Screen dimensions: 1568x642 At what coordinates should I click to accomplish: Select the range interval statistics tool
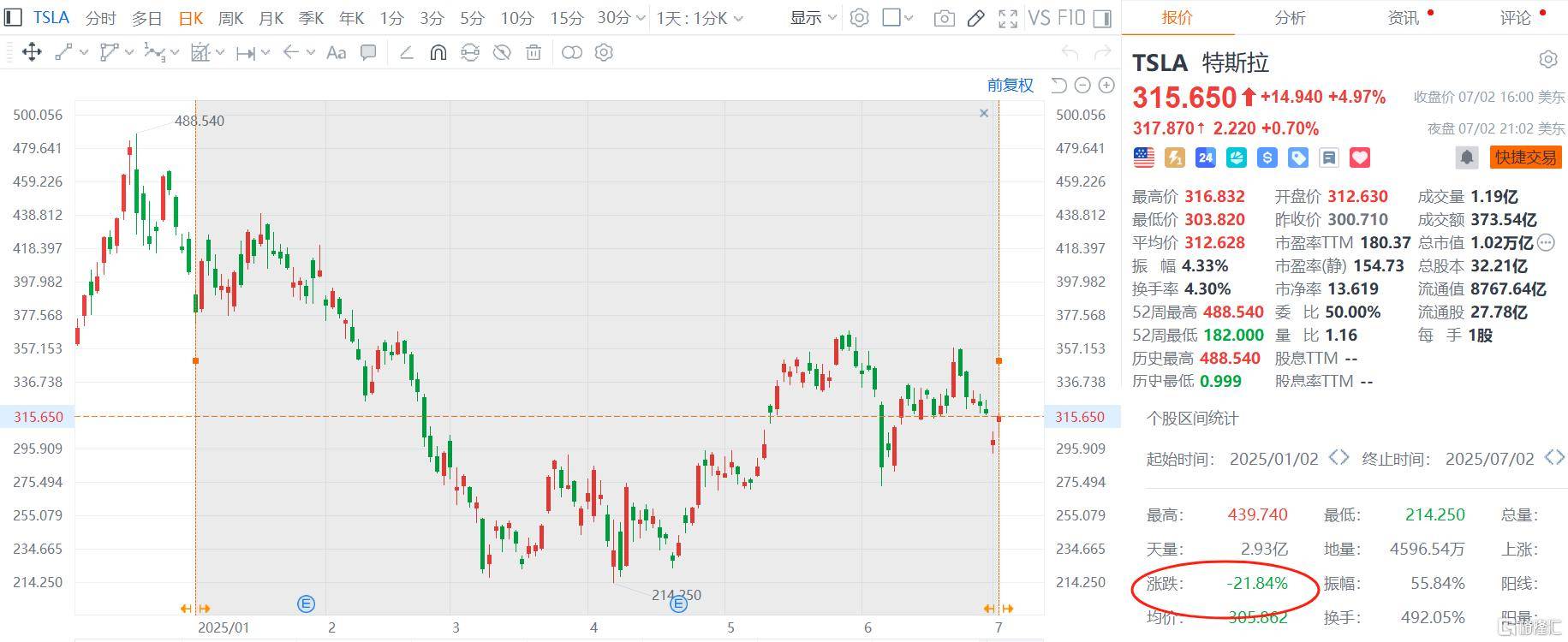(246, 53)
